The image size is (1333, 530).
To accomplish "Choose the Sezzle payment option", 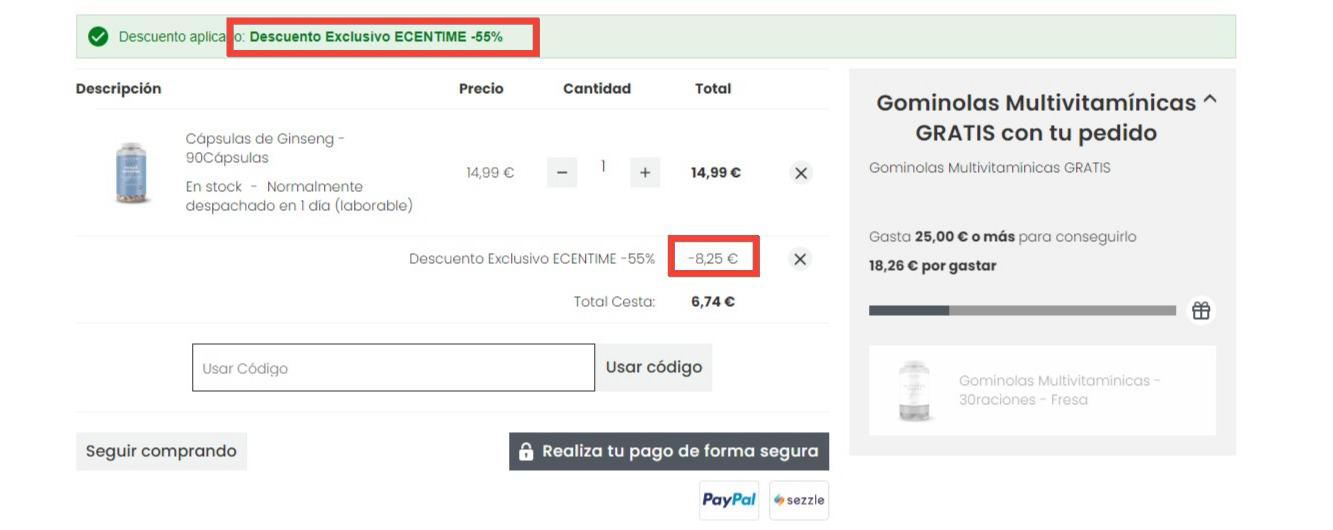I will coord(799,500).
